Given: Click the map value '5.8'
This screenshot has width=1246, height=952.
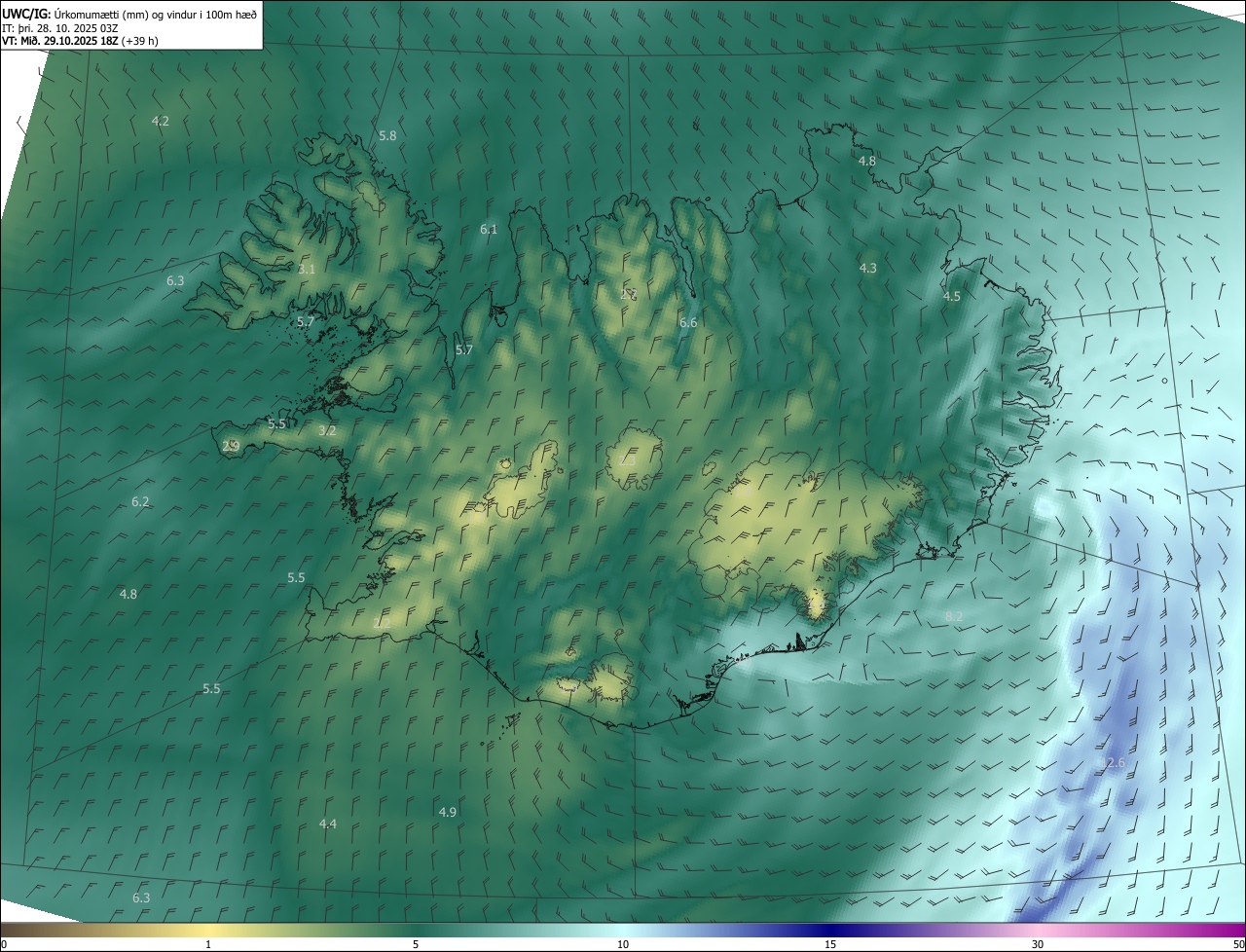Looking at the screenshot, I should tap(387, 136).
